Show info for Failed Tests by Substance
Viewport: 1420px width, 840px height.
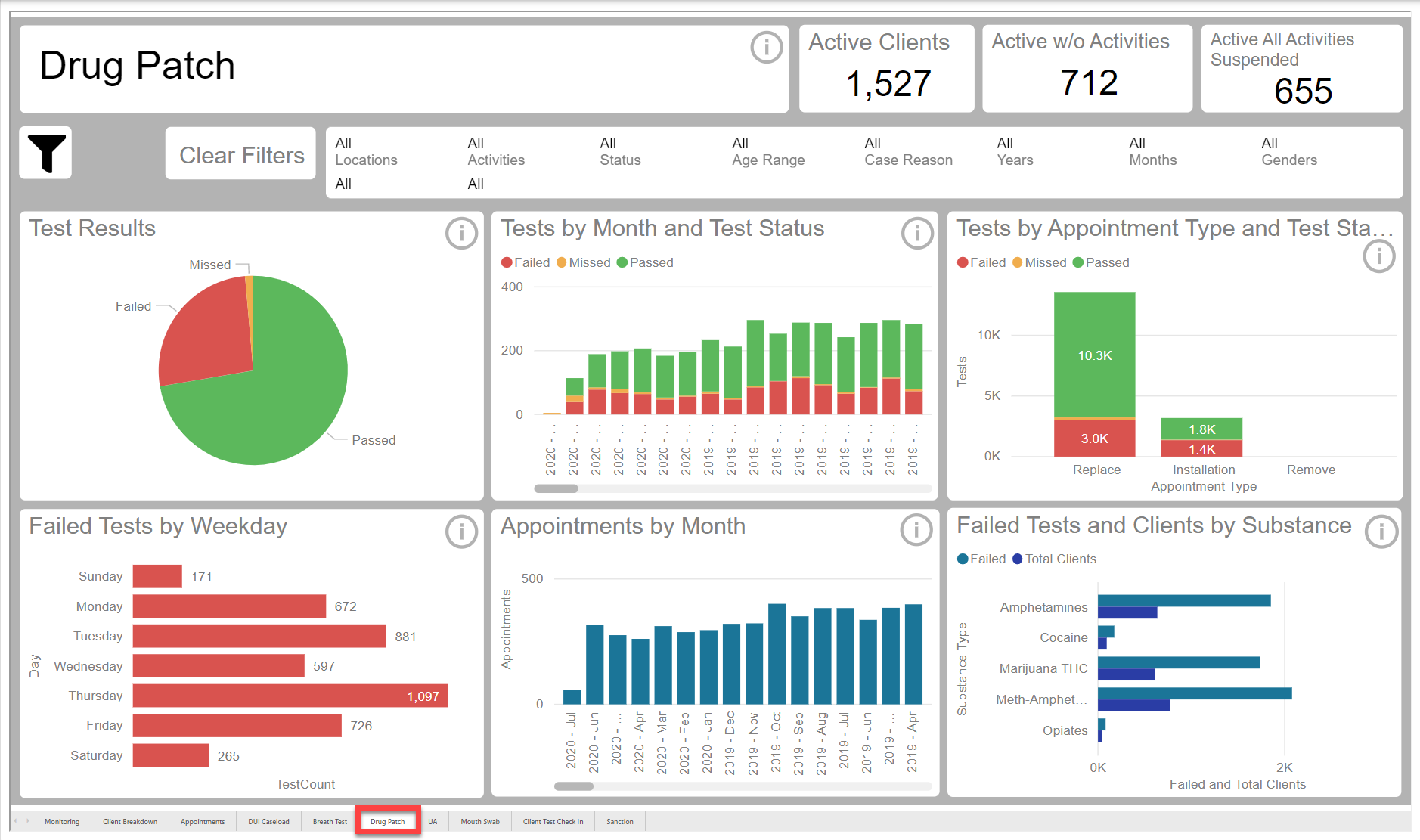coord(1381,532)
